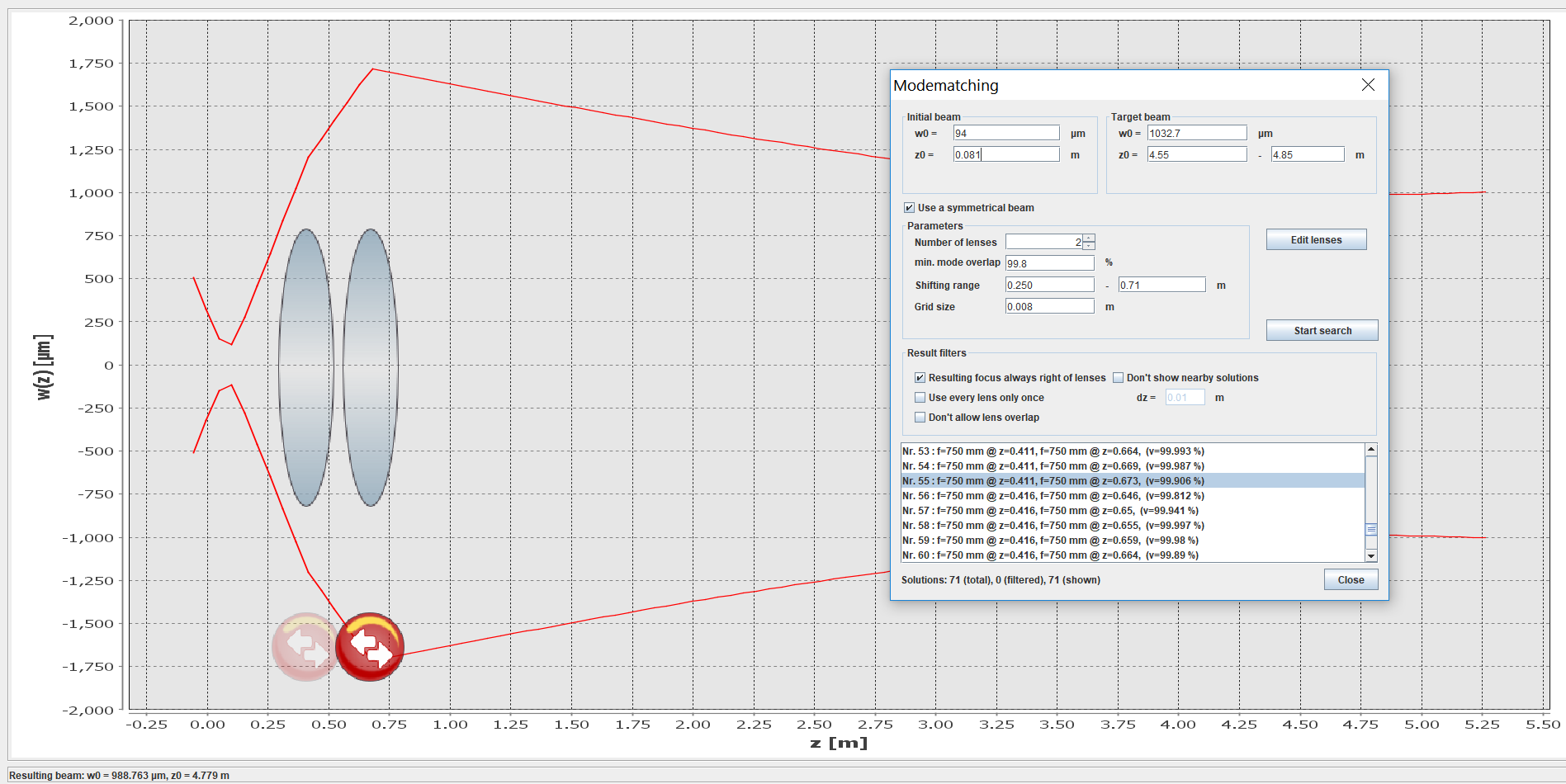The width and height of the screenshot is (1566, 784).
Task: Click the faded lens shift handle icon
Action: (305, 647)
